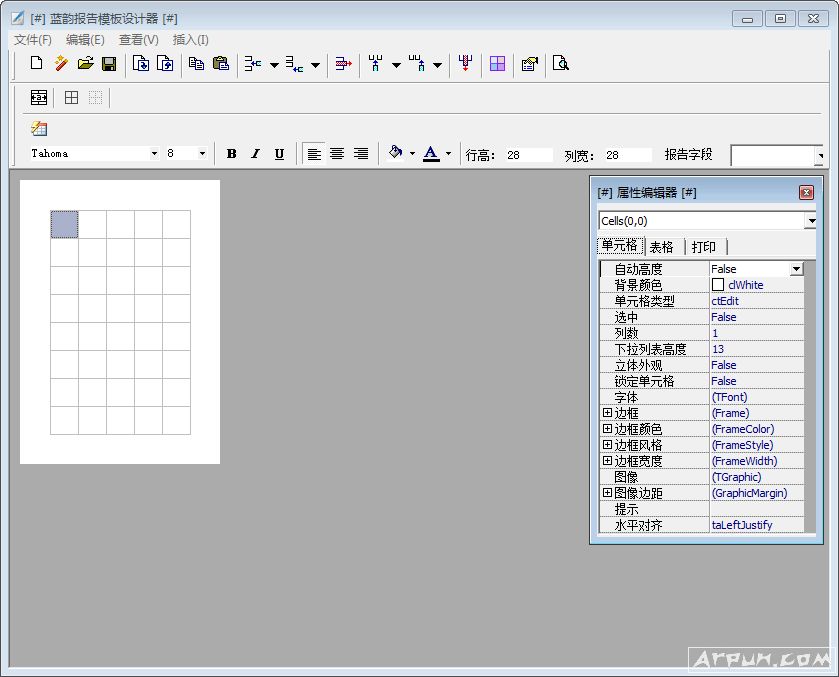The height and width of the screenshot is (677, 839).
Task: Save the template with the floppy disk icon
Action: tap(109, 64)
